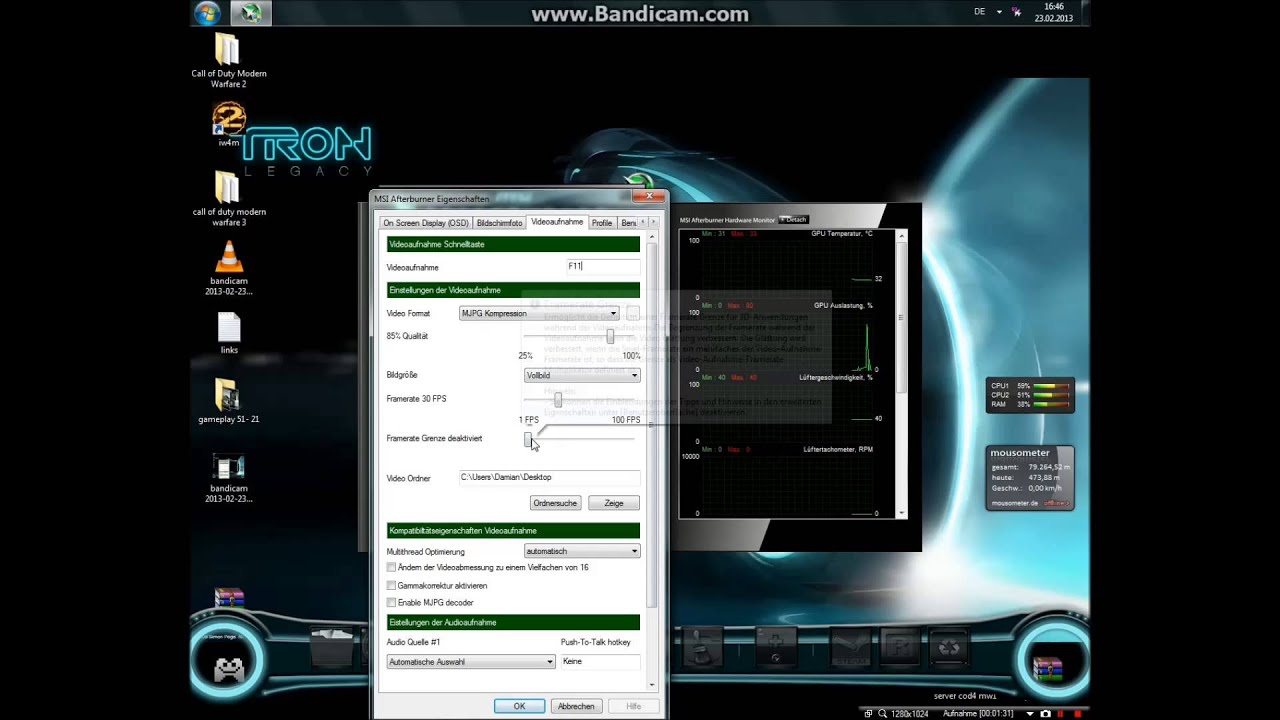Click the microphone-style icon in the dock

[x=701, y=648]
